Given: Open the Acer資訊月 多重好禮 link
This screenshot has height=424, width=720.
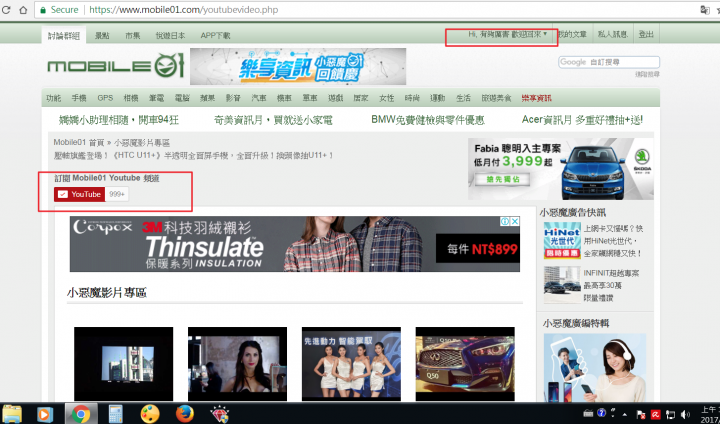Looking at the screenshot, I should click(x=582, y=120).
